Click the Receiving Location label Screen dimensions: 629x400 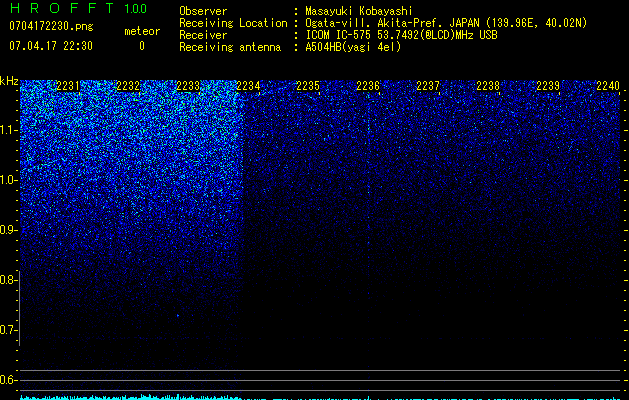233,23
